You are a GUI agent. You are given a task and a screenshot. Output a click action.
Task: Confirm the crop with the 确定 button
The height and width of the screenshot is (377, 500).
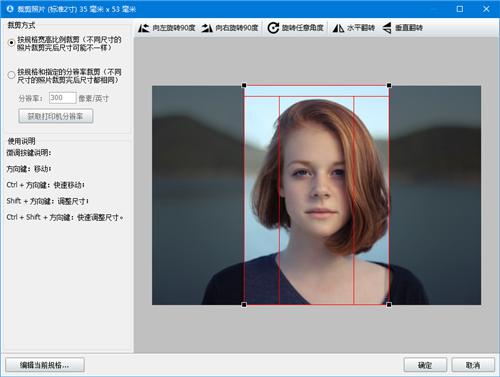coord(425,365)
